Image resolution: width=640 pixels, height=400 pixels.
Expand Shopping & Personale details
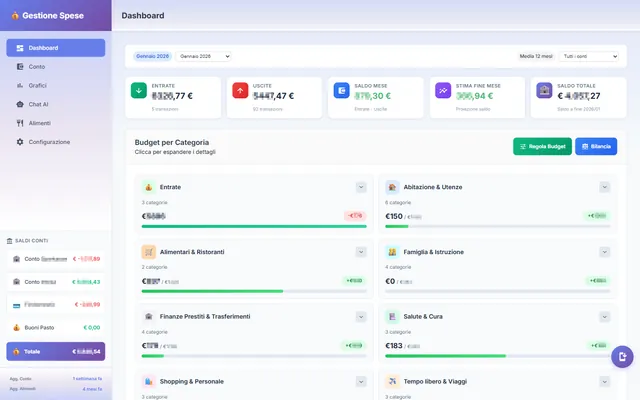(x=361, y=381)
